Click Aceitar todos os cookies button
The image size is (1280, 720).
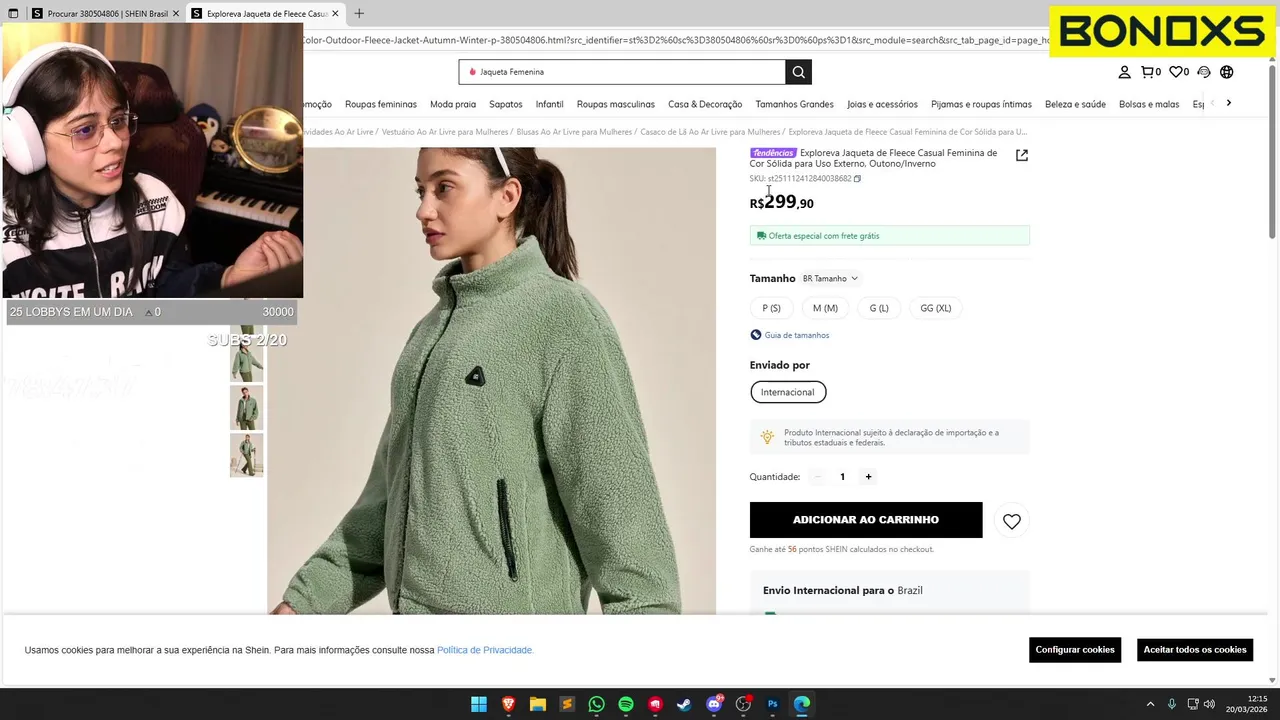(1195, 650)
